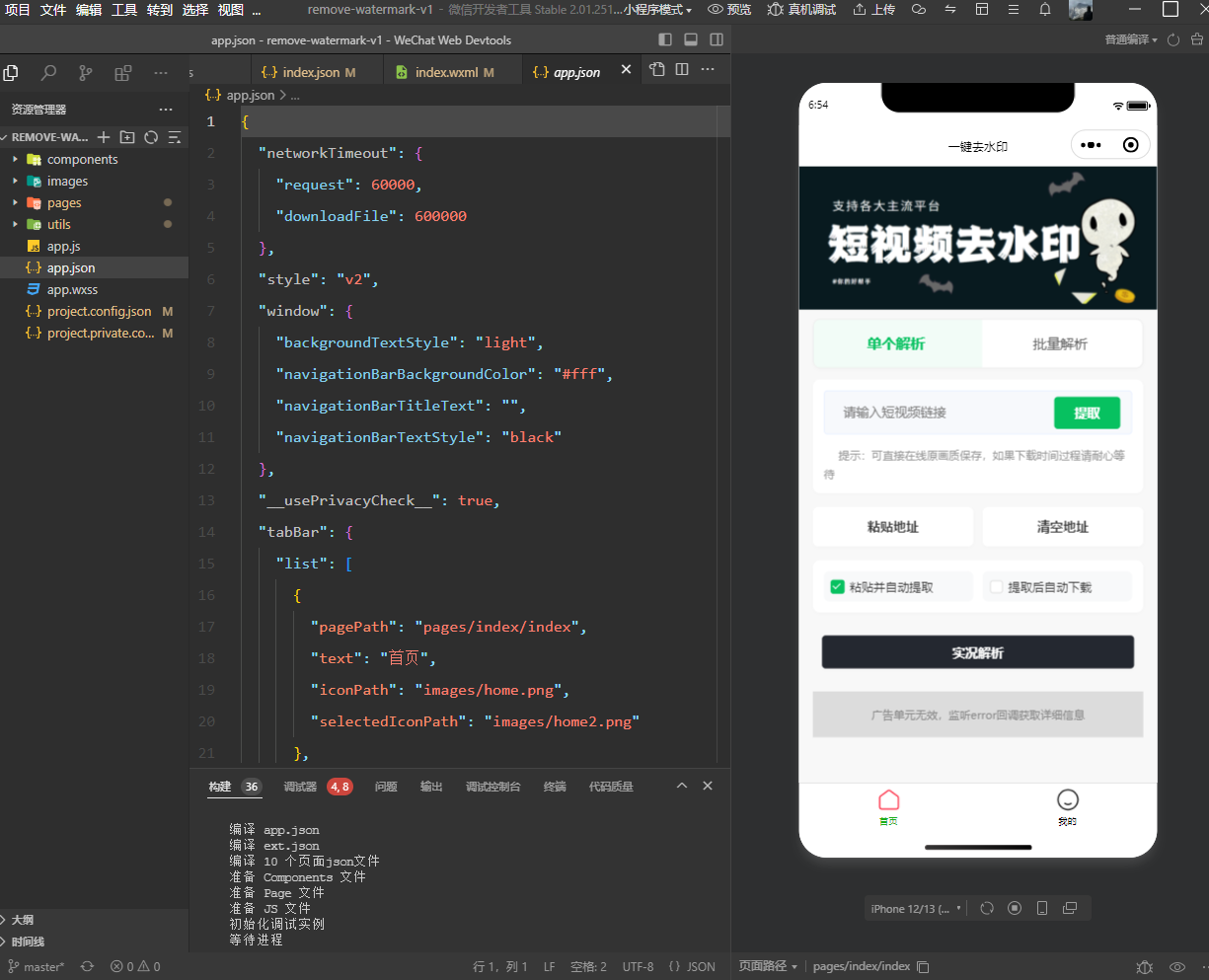Open the iPhone 12/13 device dropdown
This screenshot has width=1209, height=980.
tap(915, 908)
